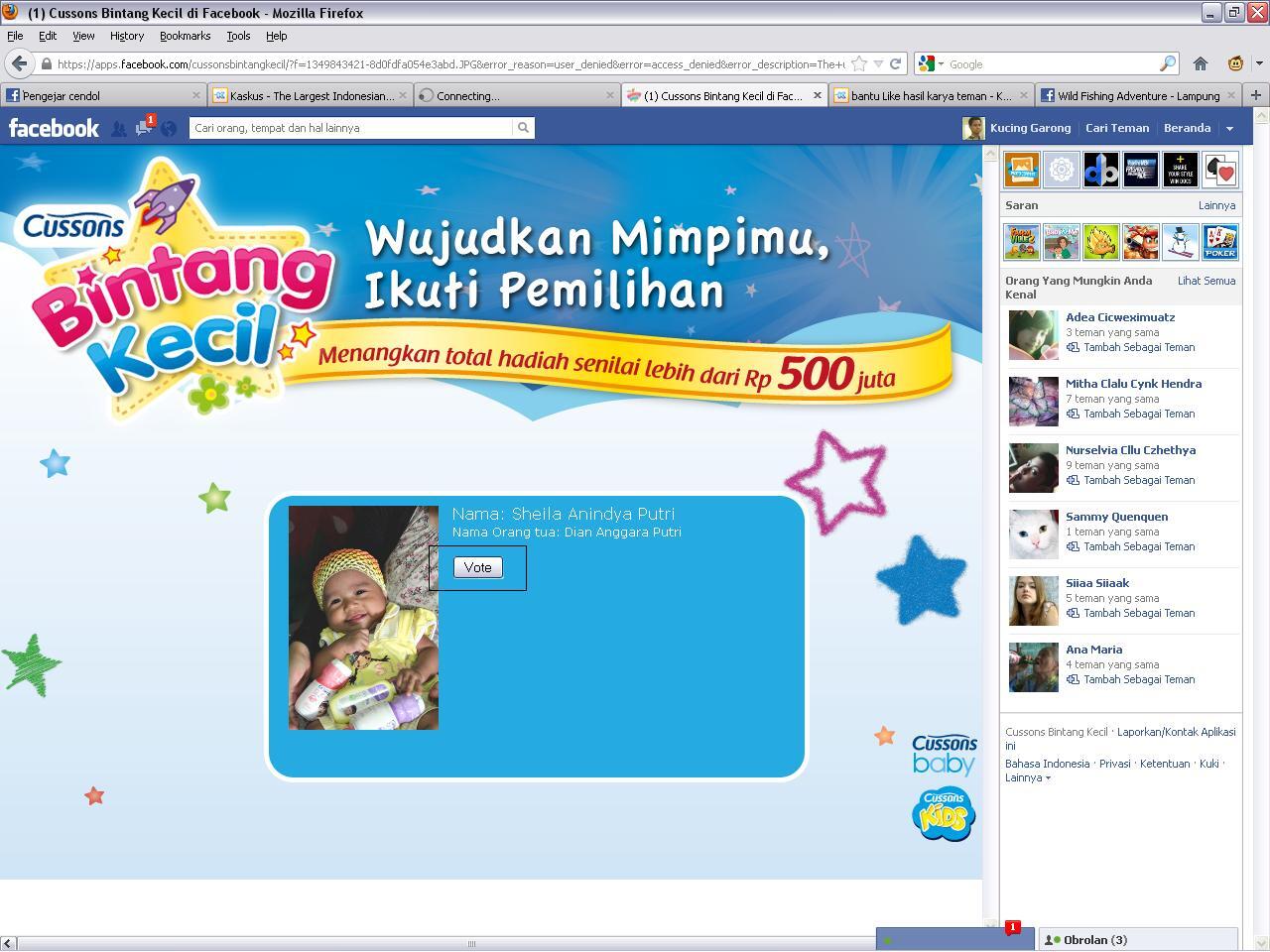Expand the 'Lainnya' footer dropdown
Viewport: 1270px width, 952px height.
point(1028,777)
